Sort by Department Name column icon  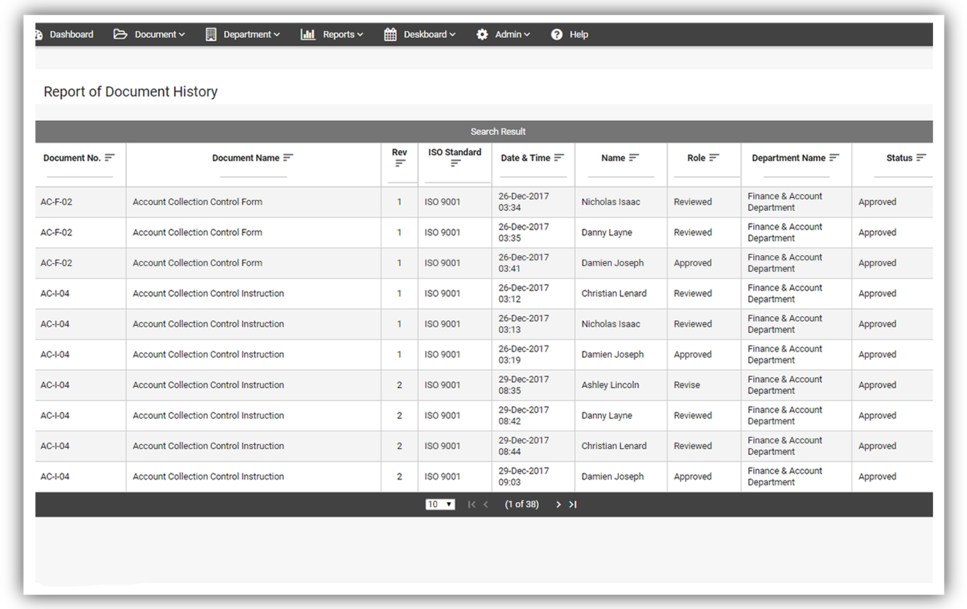click(x=834, y=157)
